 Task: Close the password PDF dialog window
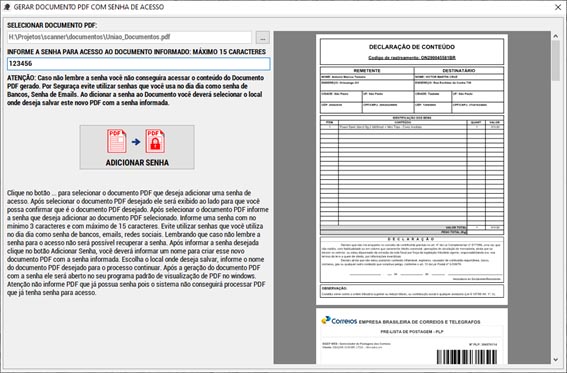pos(558,7)
